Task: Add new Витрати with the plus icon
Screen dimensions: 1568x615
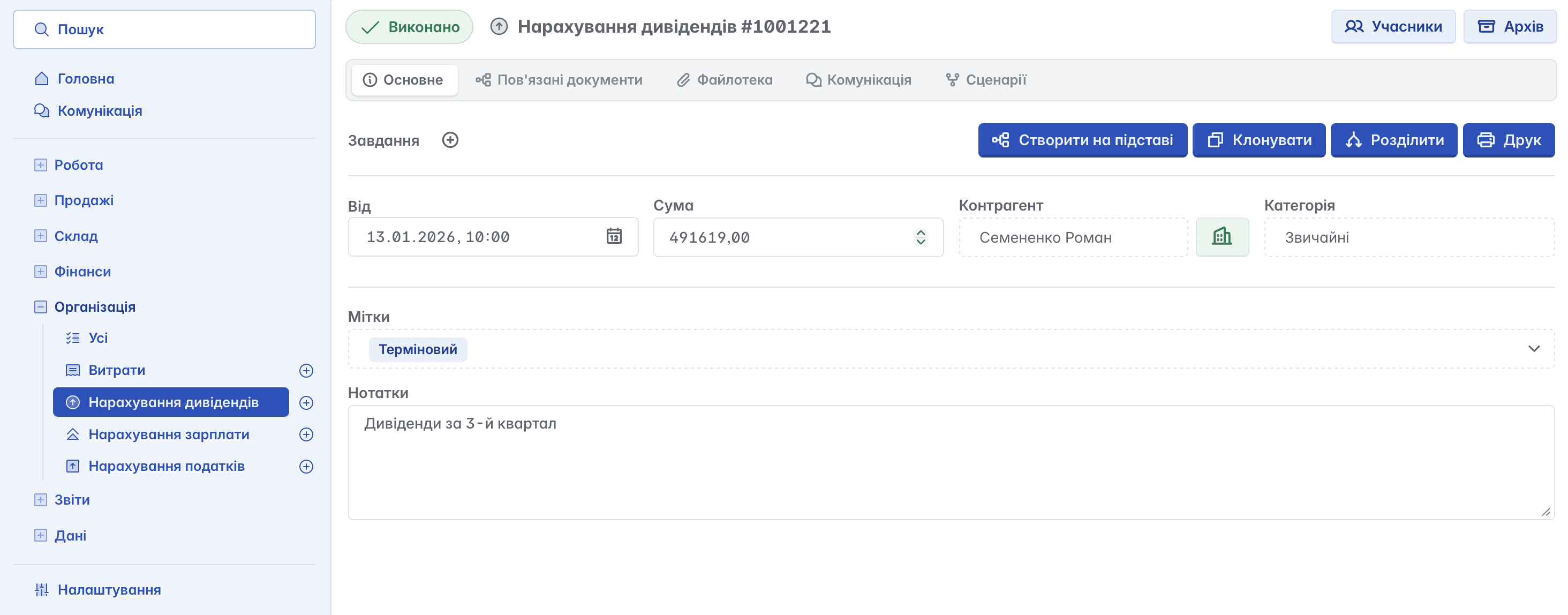Action: coord(306,370)
